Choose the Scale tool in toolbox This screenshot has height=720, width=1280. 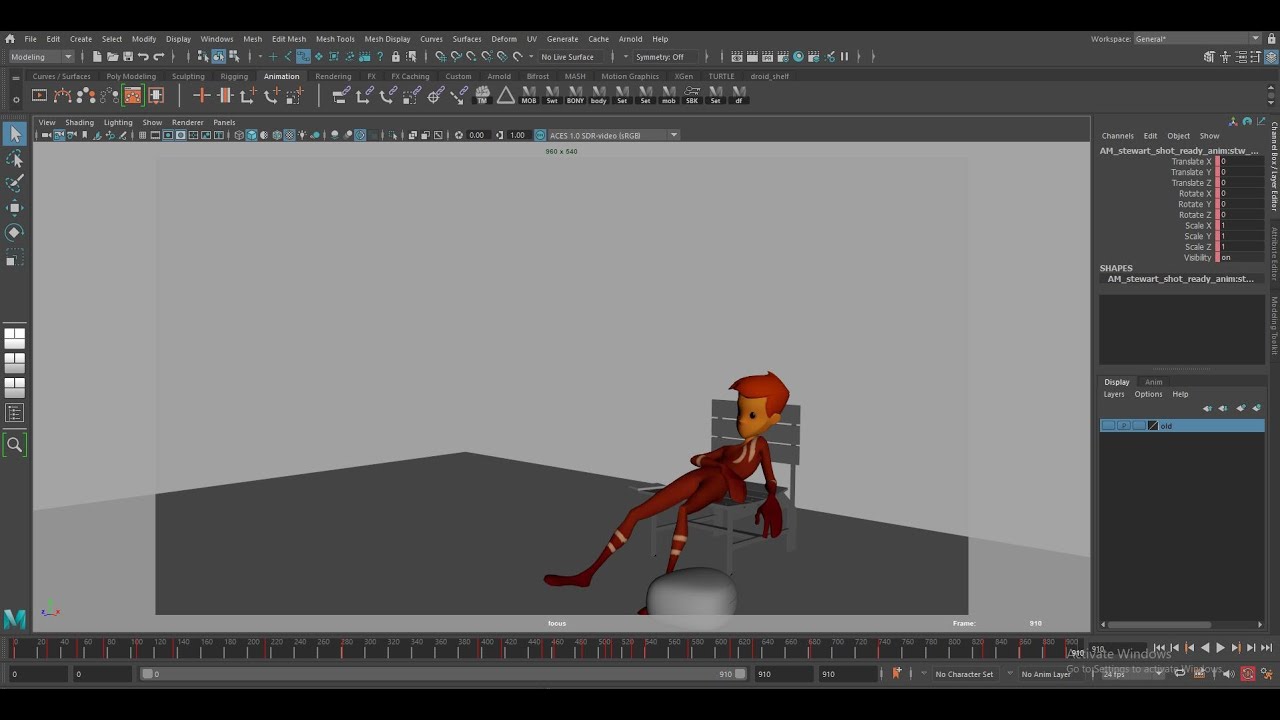(15, 258)
